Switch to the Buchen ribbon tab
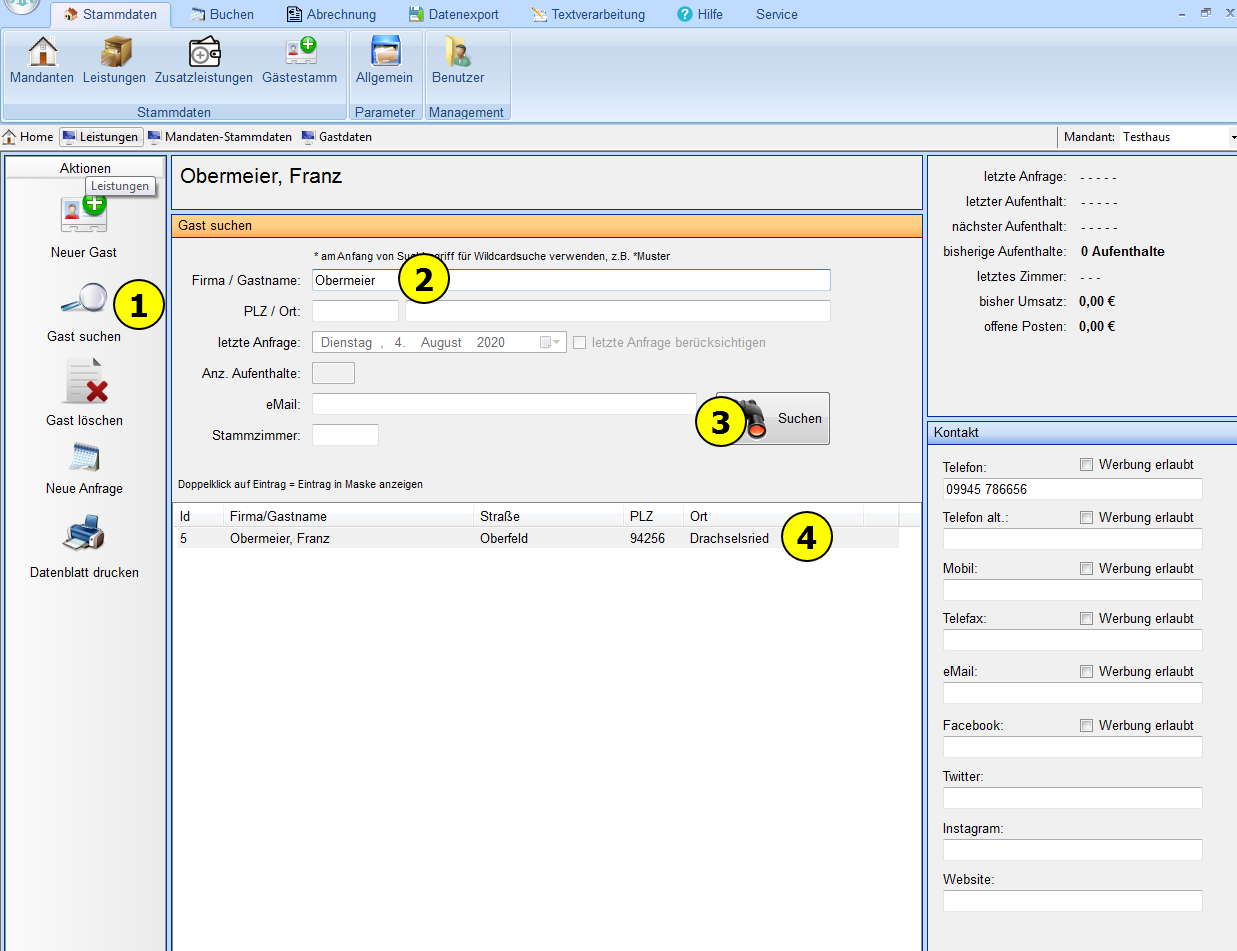Image resolution: width=1237 pixels, height=951 pixels. (221, 14)
